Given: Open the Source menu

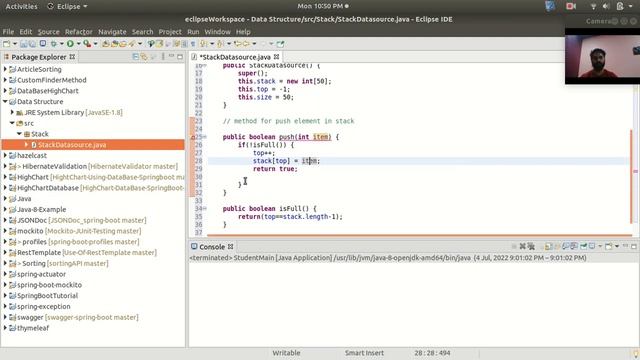Looking at the screenshot, I should pos(49,31).
